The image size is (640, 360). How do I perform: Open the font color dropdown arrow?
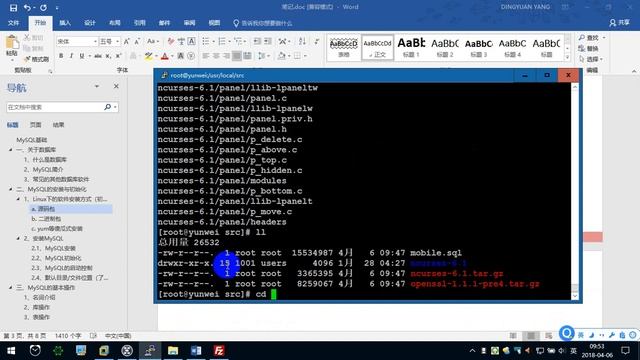click(x=171, y=56)
